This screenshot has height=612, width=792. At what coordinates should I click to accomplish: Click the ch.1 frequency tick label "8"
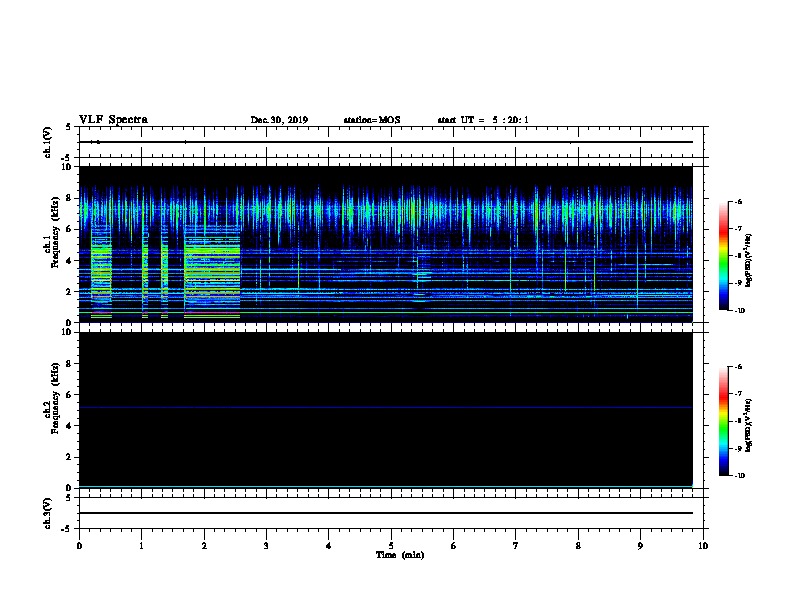pos(69,198)
